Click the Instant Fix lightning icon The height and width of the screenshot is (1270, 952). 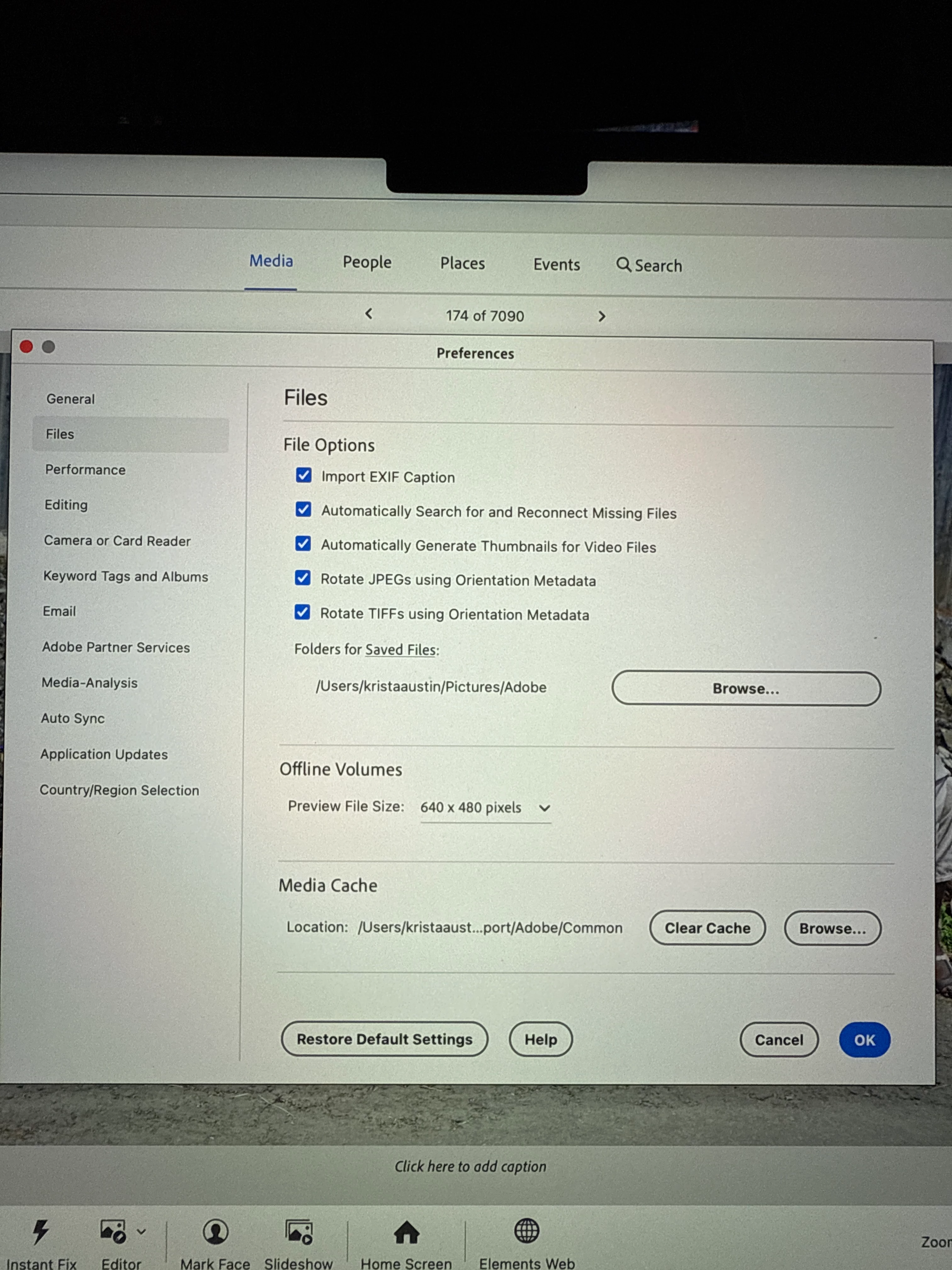[x=40, y=1232]
